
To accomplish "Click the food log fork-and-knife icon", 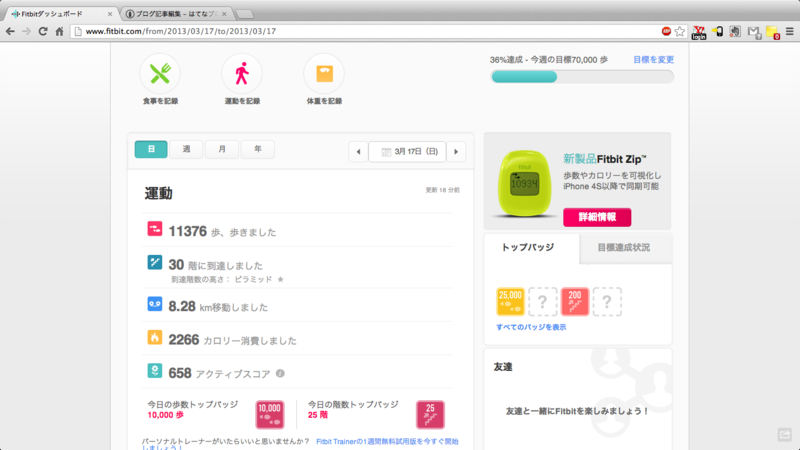I will 160,73.
